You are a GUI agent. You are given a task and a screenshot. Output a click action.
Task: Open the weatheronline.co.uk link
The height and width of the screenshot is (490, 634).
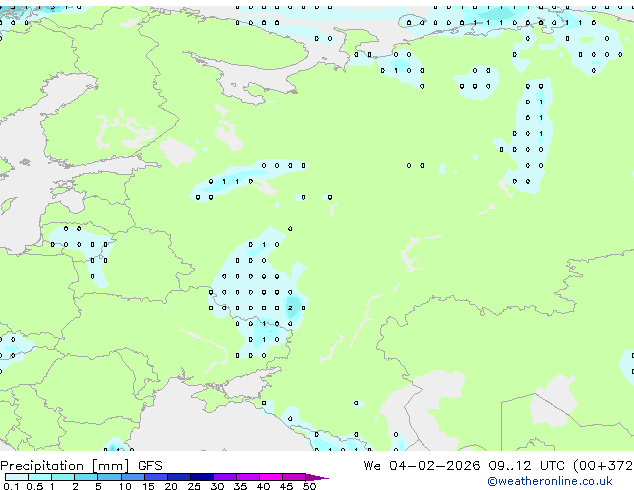click(550, 481)
